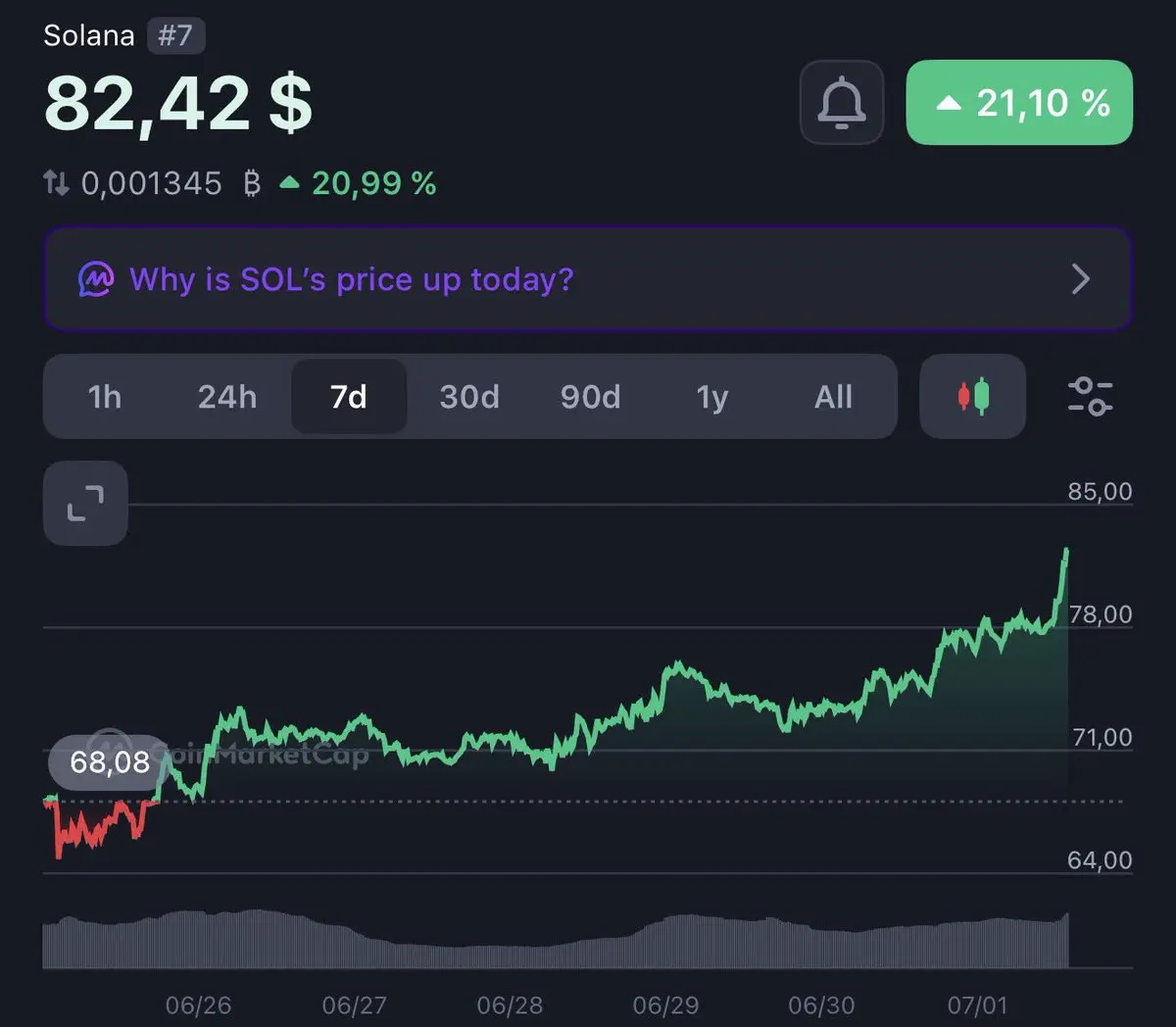Select the 90d timeframe
Image resolution: width=1176 pixels, height=1027 pixels.
[x=590, y=397]
